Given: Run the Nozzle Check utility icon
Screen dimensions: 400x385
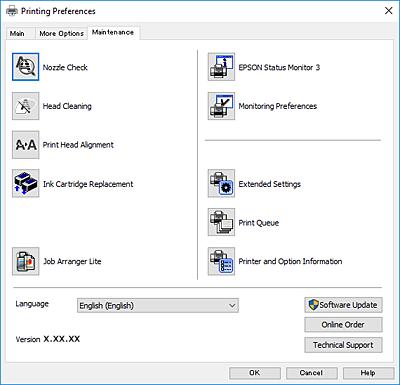Looking at the screenshot, I should point(26,67).
